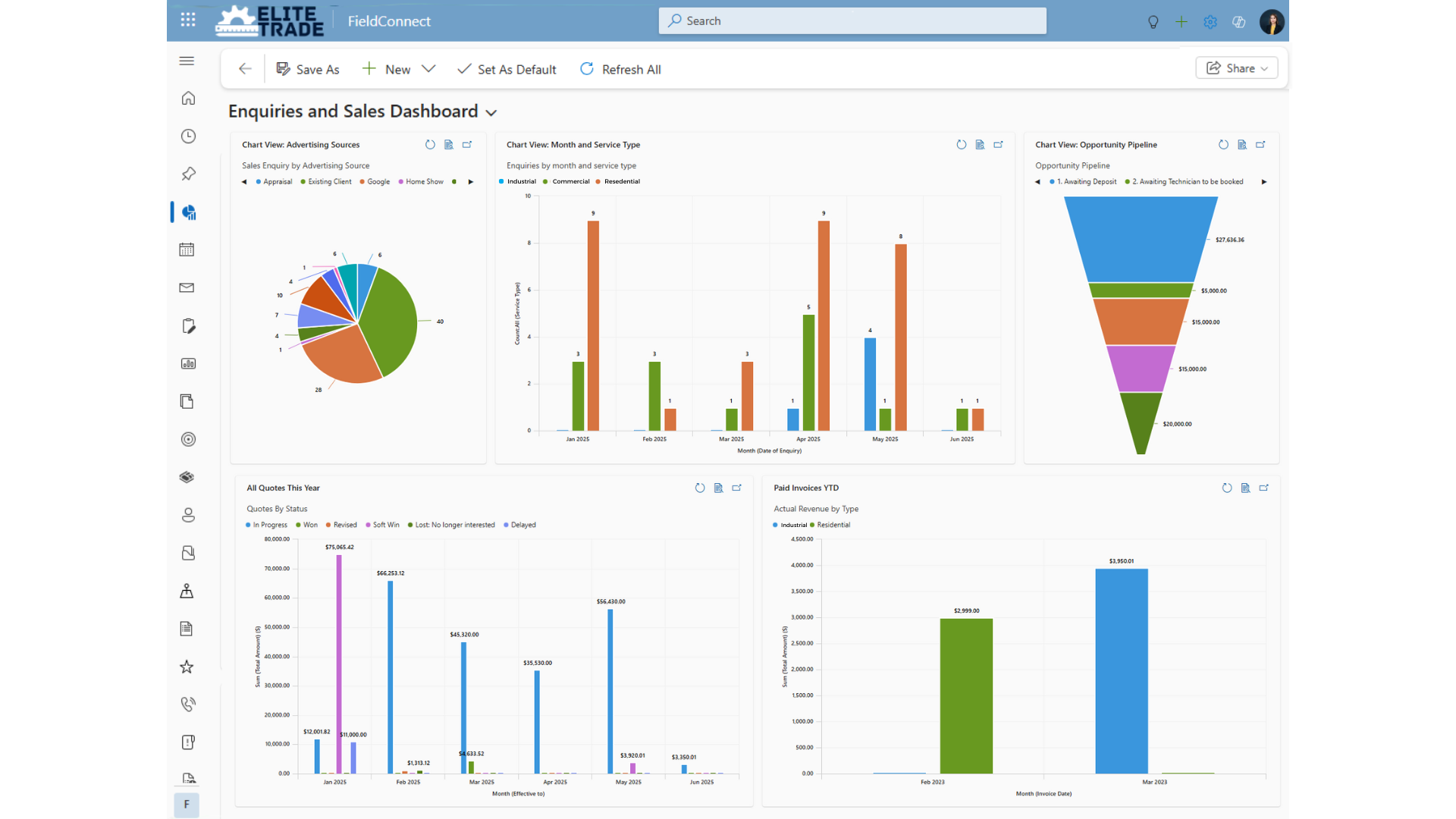Expand the New button dropdown arrow
Viewport: 1456px width, 819px height.
(x=428, y=69)
